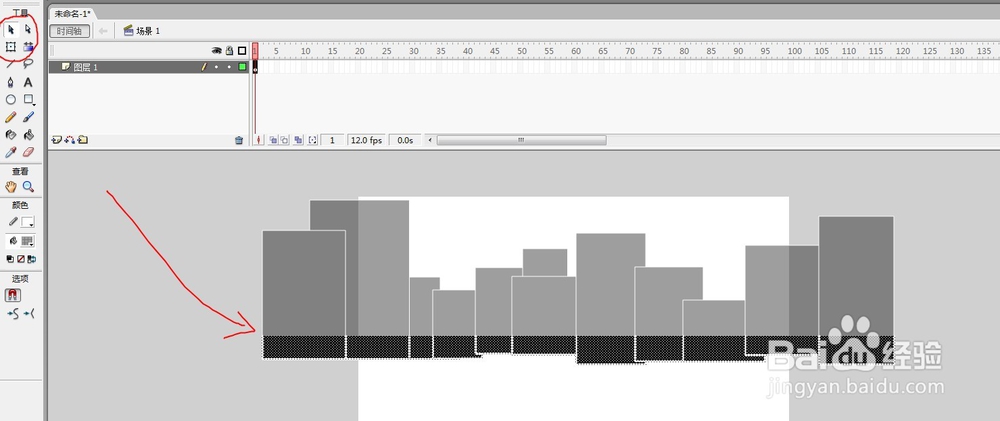Toggle outline view for 图层 1
This screenshot has height=421, width=1000.
click(242, 66)
